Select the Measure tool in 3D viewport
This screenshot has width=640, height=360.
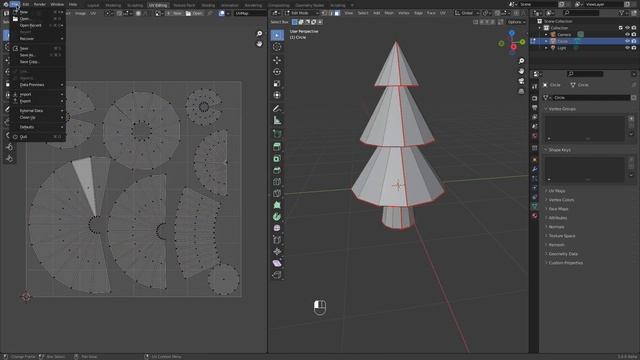[277, 120]
